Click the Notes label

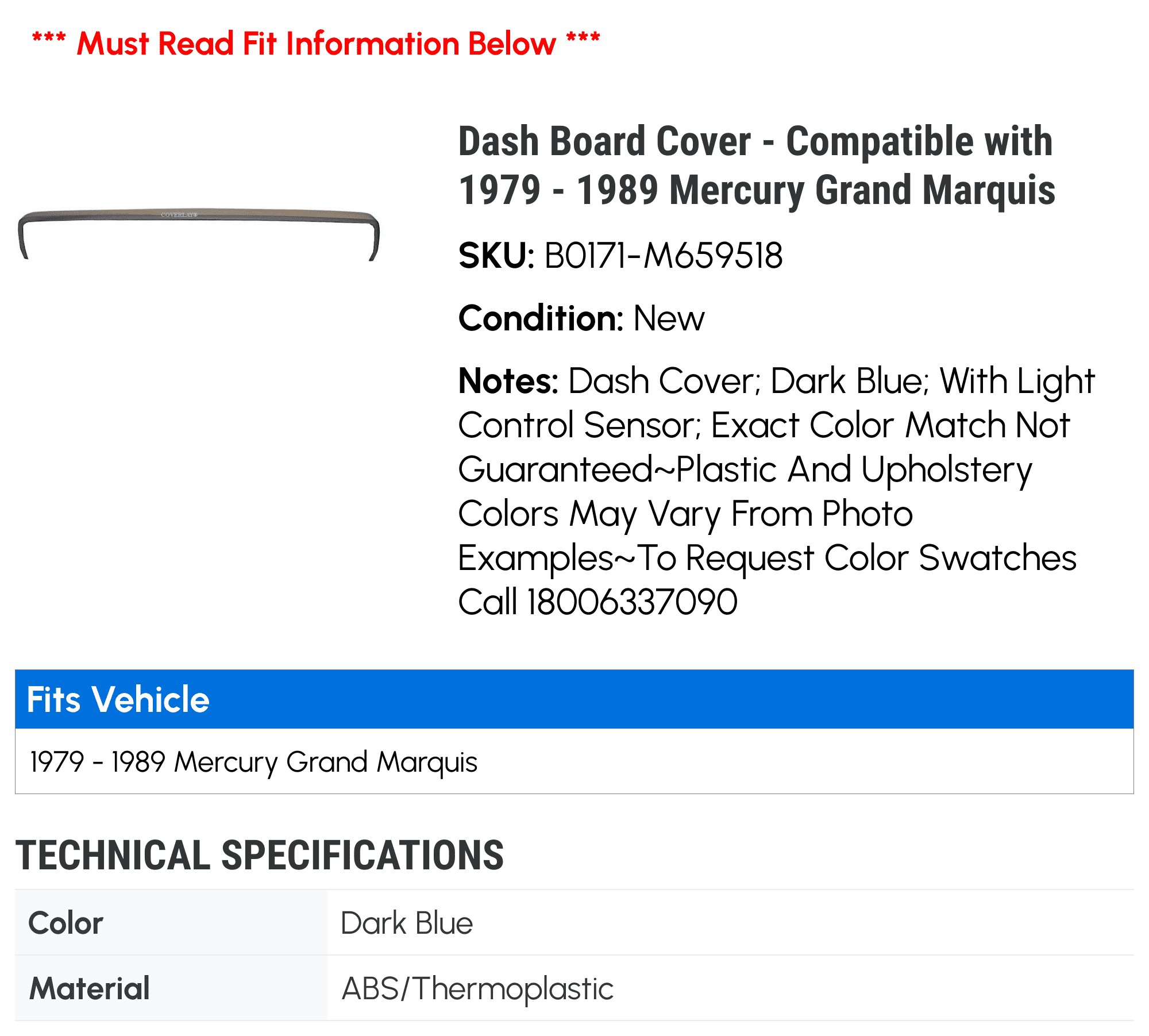coord(508,381)
